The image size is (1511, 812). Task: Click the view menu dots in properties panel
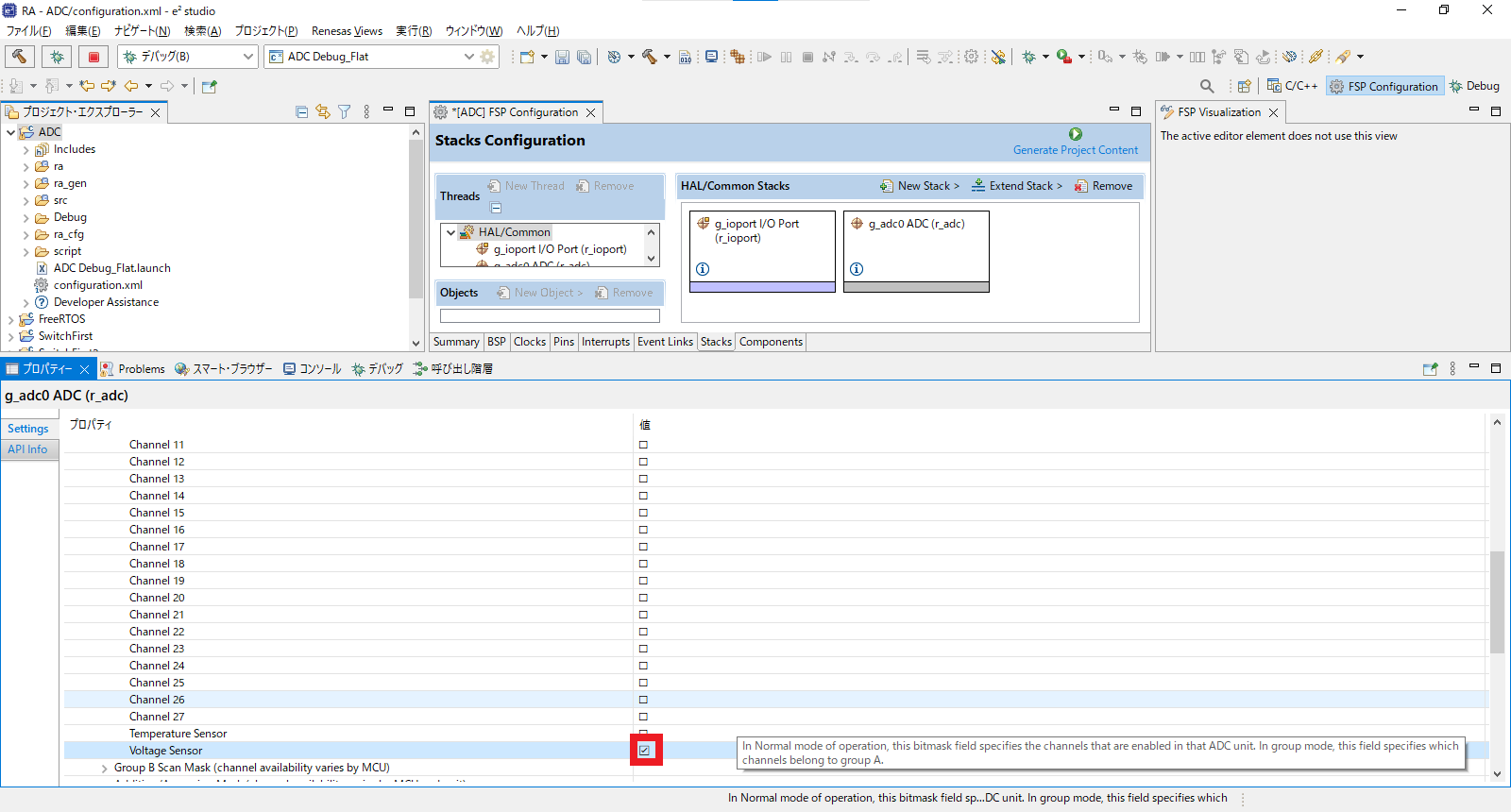pos(1452,368)
